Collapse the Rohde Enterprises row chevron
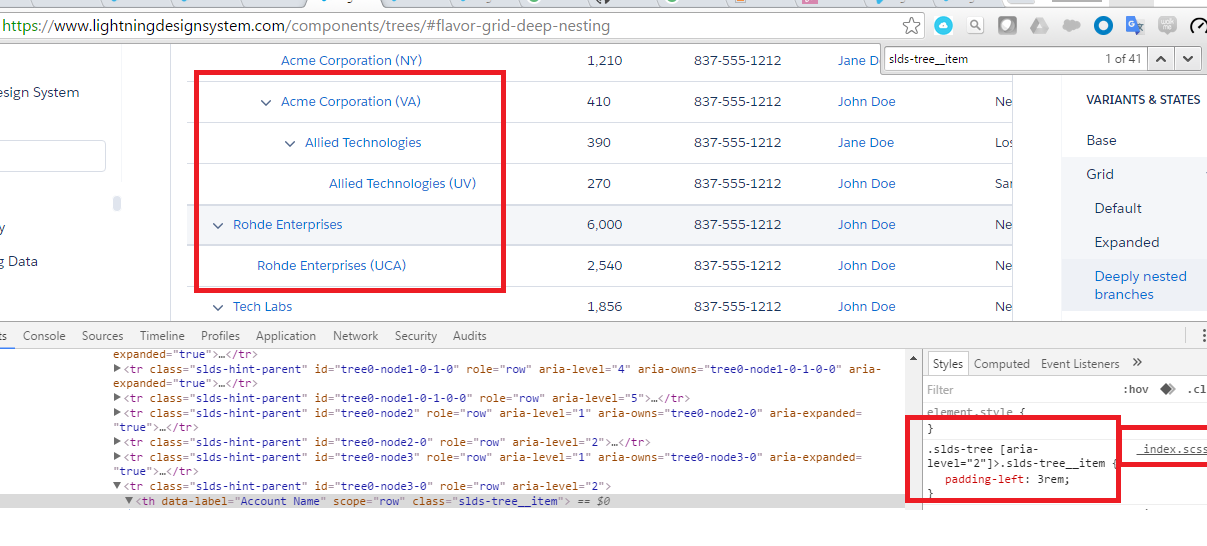This screenshot has width=1207, height=546. point(218,225)
